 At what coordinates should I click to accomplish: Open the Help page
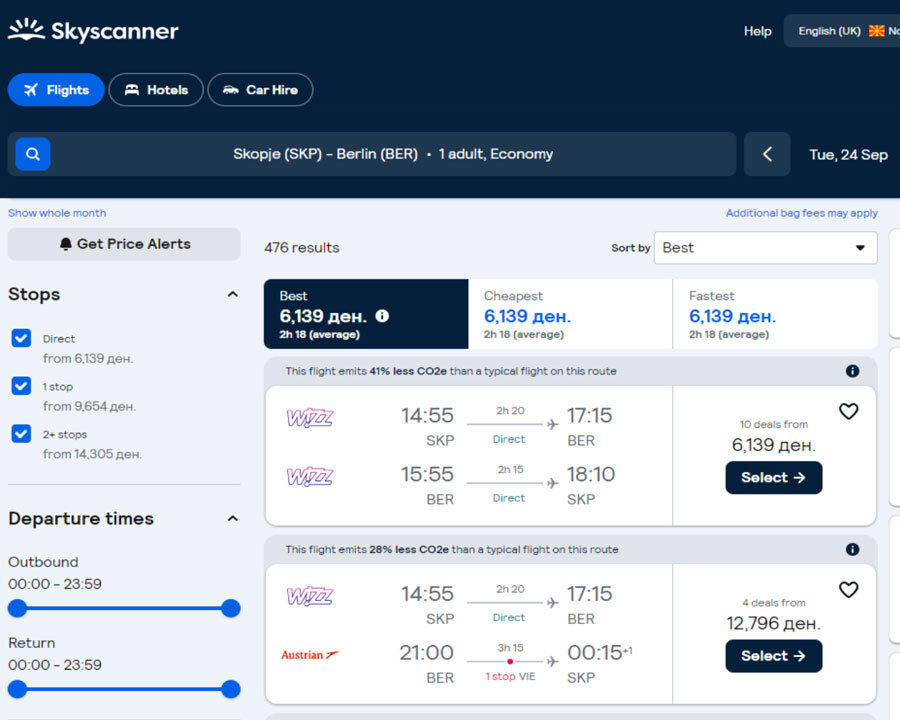pos(757,31)
